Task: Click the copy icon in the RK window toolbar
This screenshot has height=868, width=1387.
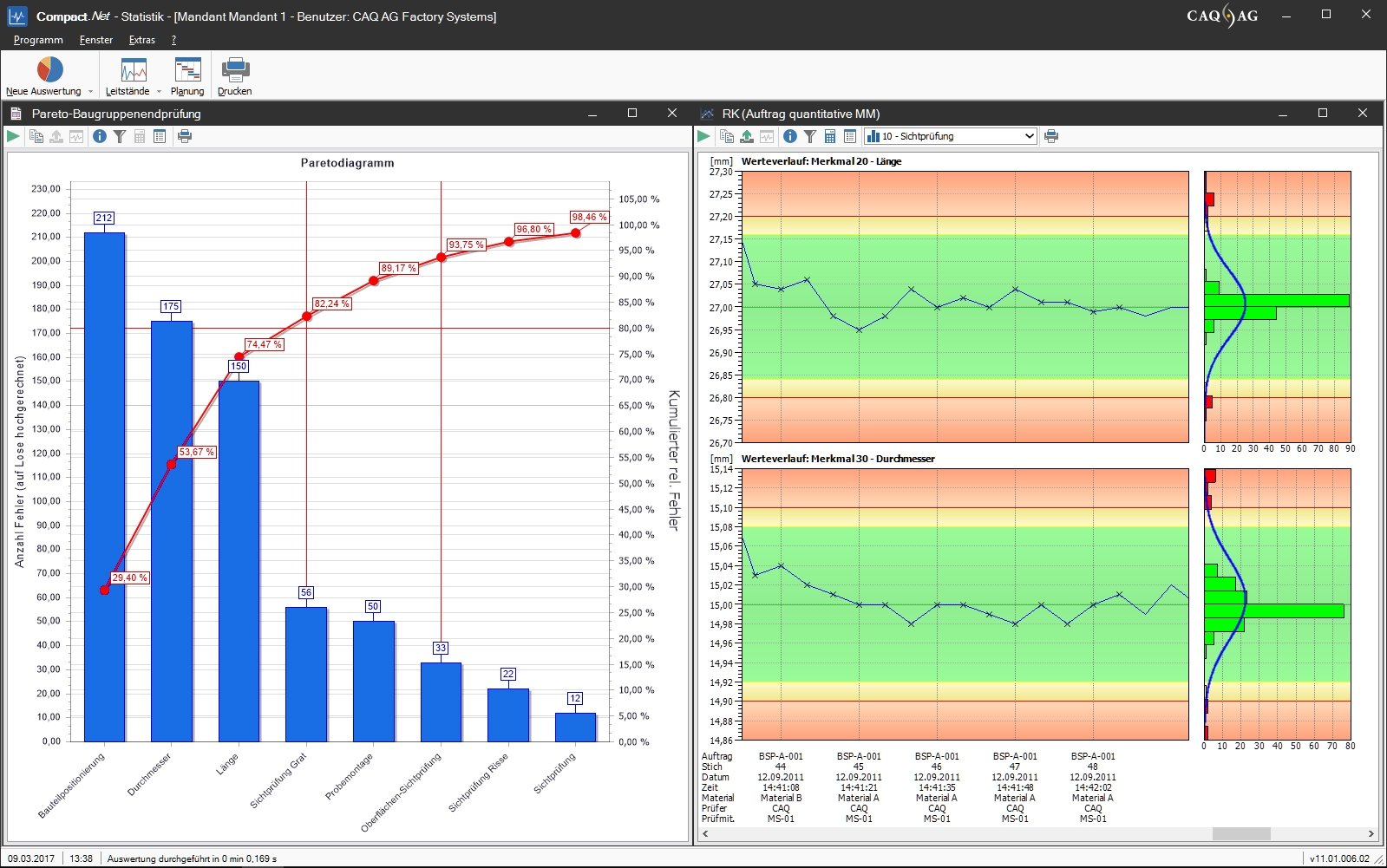Action: [x=727, y=136]
